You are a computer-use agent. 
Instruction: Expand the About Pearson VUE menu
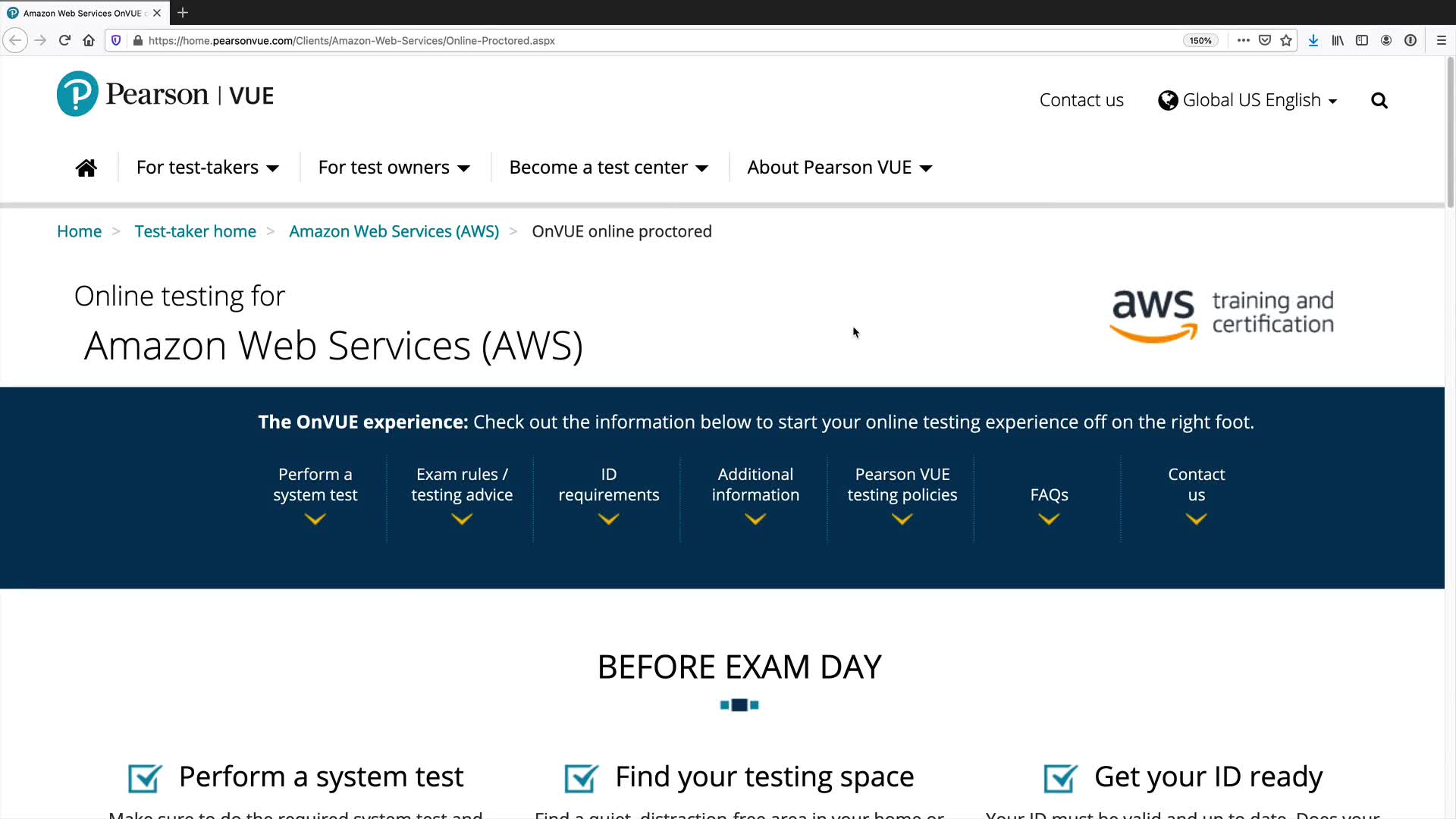click(839, 168)
